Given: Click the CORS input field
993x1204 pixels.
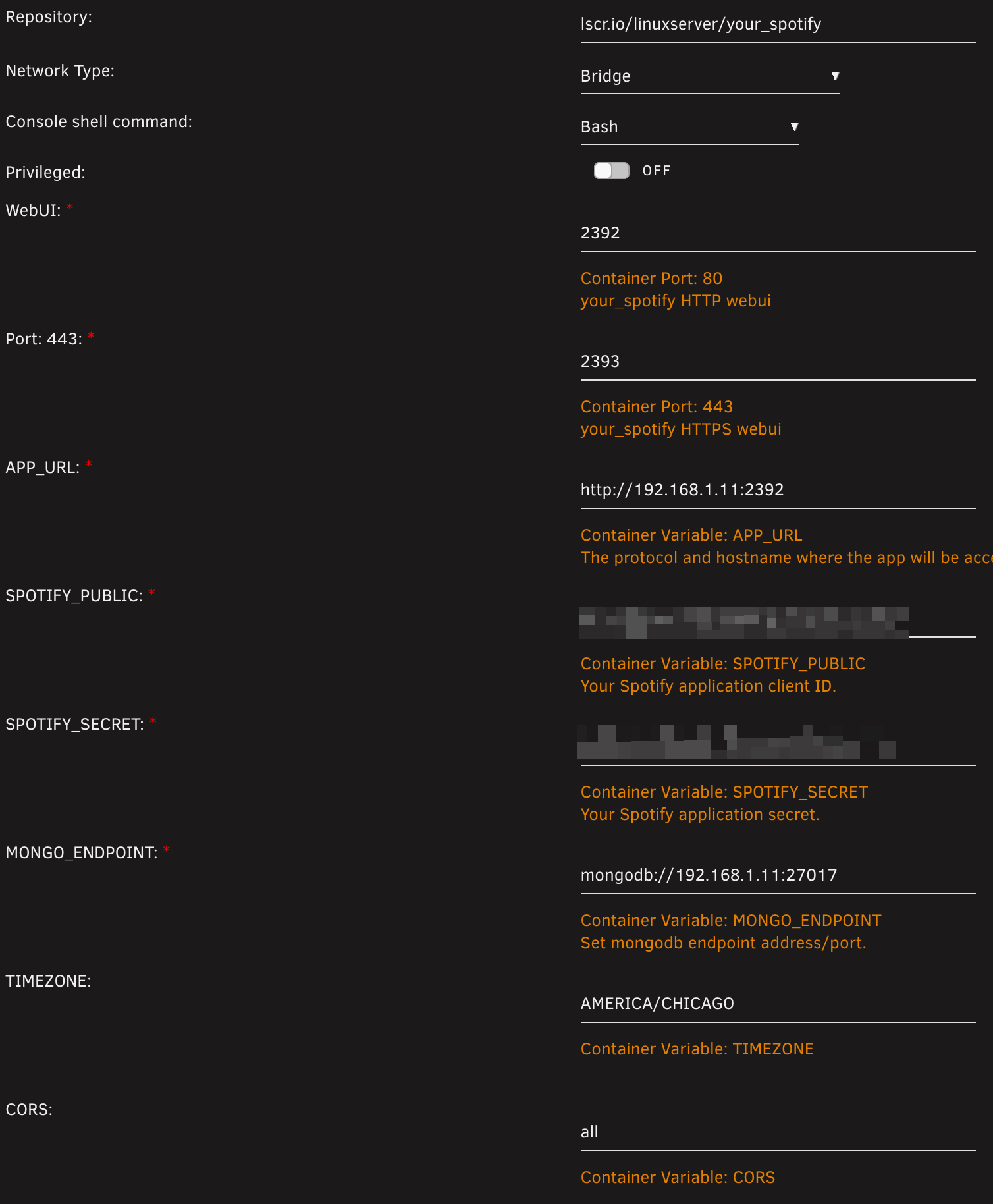Looking at the screenshot, I should click(x=778, y=1132).
